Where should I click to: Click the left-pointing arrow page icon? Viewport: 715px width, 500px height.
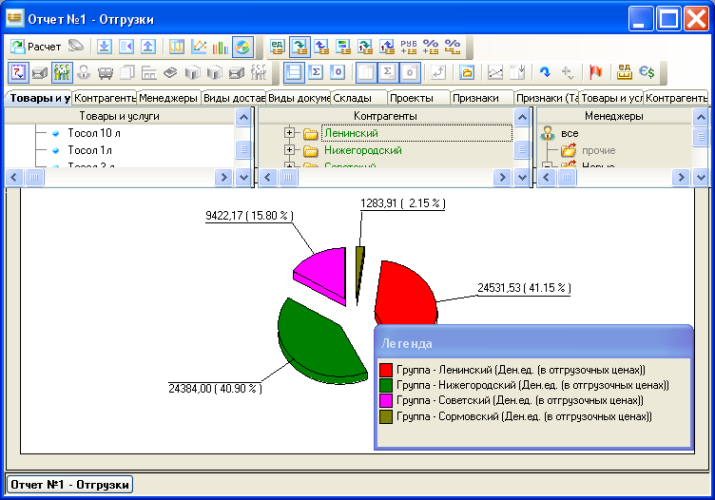(126, 46)
